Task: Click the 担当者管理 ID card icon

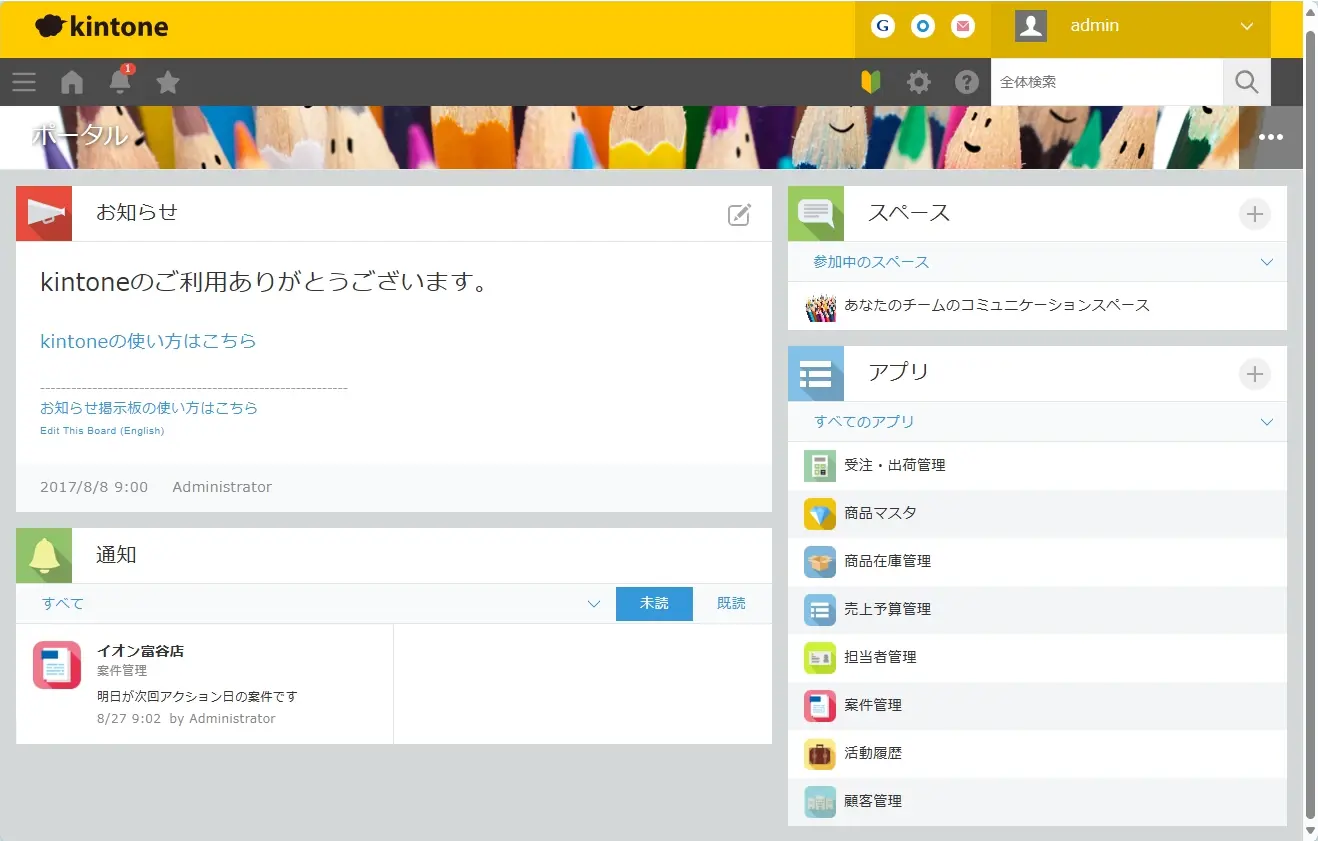Action: click(x=820, y=658)
